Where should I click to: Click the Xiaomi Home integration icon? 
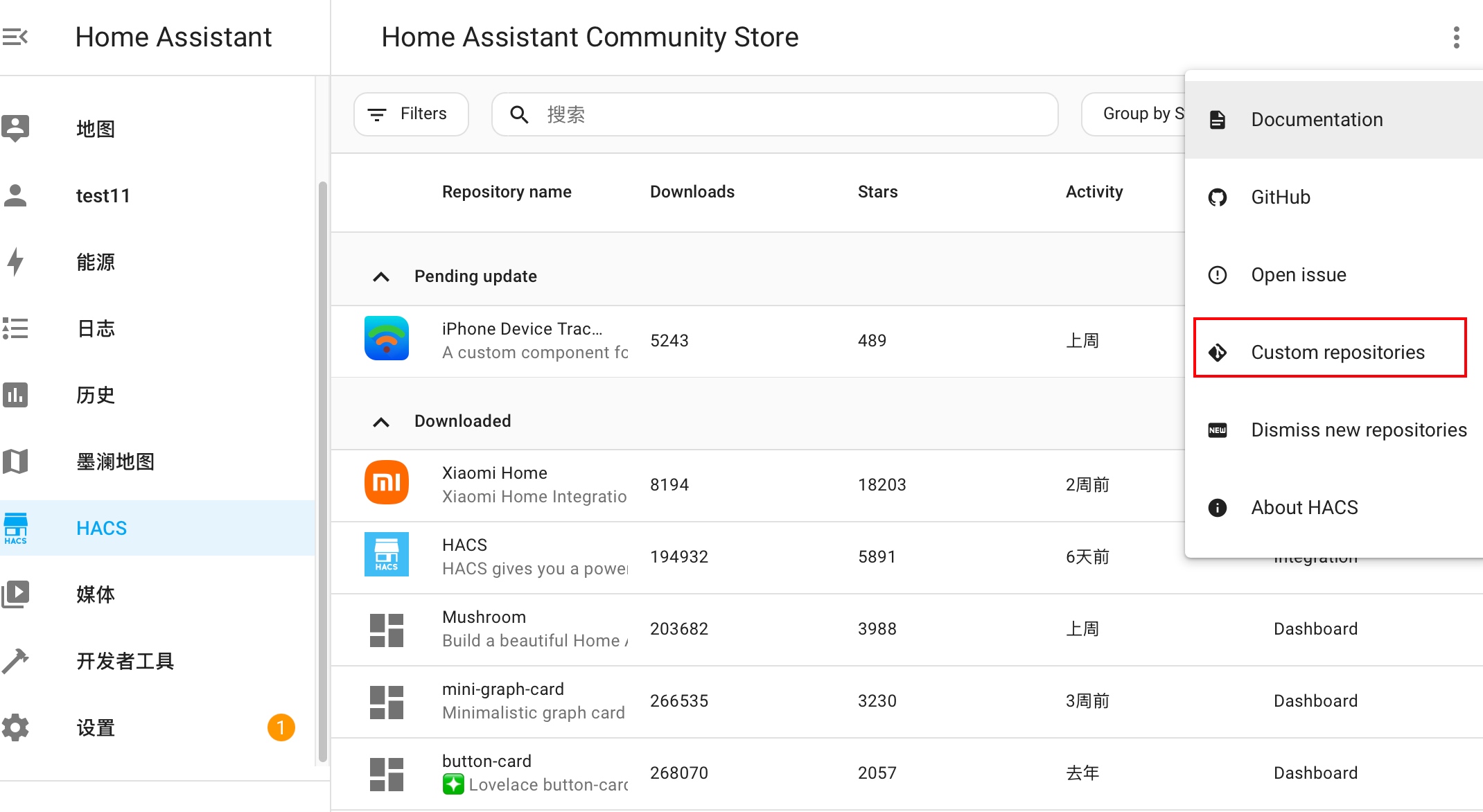386,483
